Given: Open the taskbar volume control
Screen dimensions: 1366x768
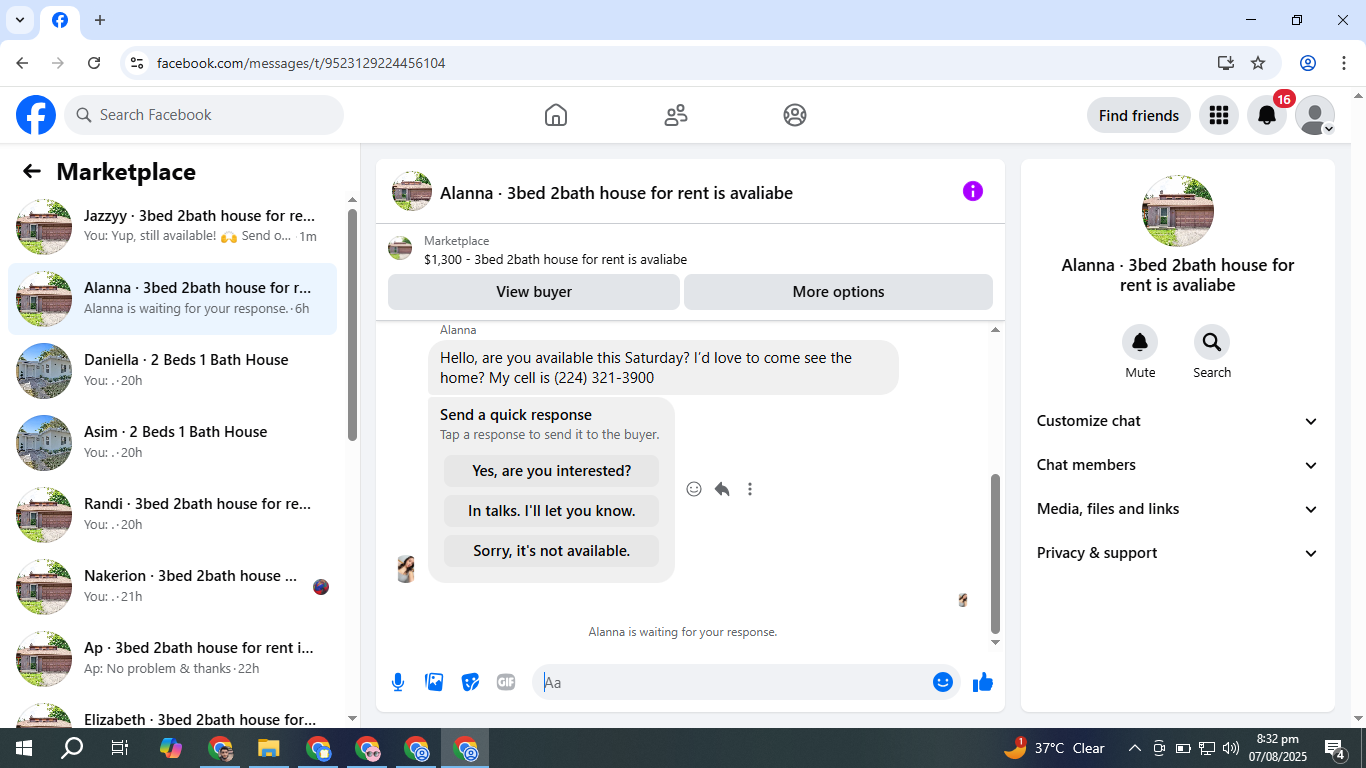Looking at the screenshot, I should click(x=1231, y=748).
